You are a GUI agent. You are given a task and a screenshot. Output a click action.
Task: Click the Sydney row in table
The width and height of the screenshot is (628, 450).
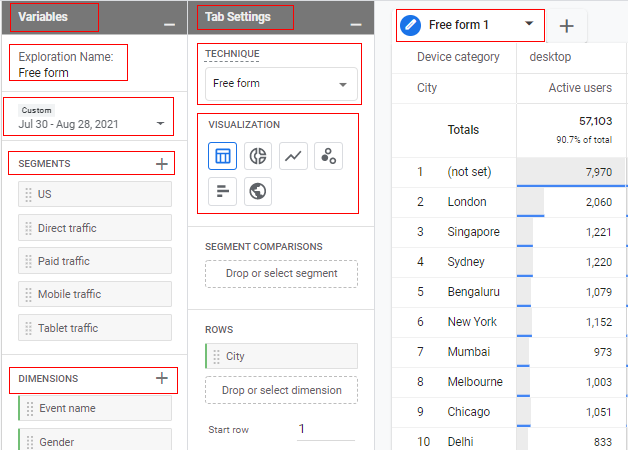point(509,262)
